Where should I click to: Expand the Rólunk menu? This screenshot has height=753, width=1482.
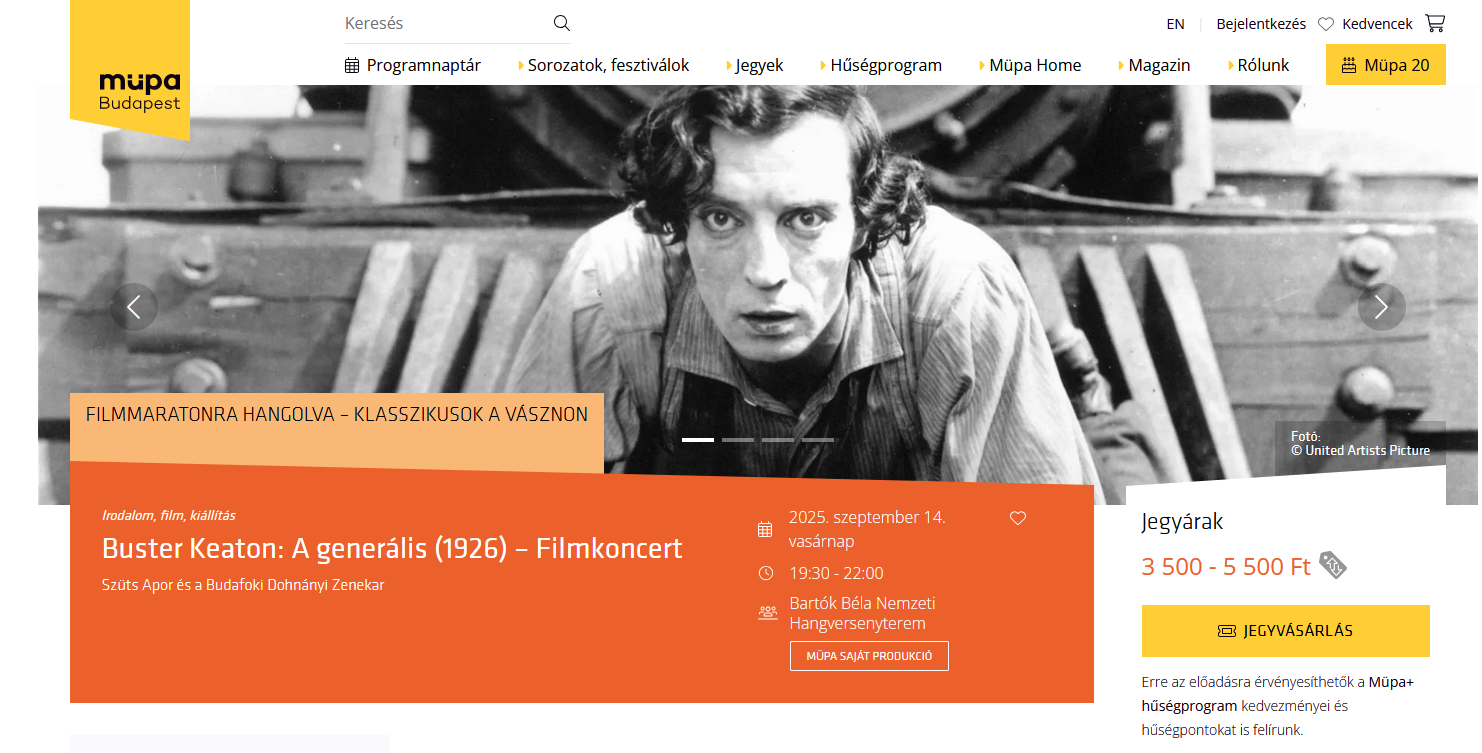pyautogui.click(x=1258, y=65)
